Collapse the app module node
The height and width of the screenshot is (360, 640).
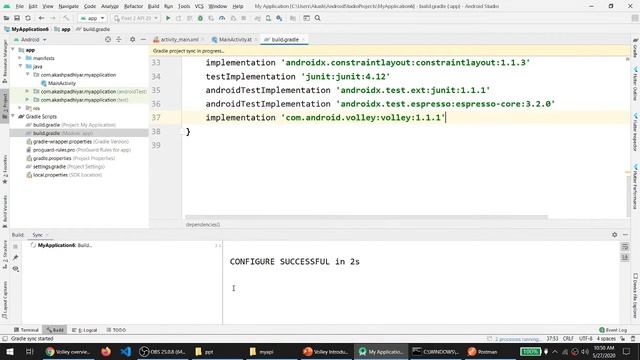pyautogui.click(x=13, y=50)
